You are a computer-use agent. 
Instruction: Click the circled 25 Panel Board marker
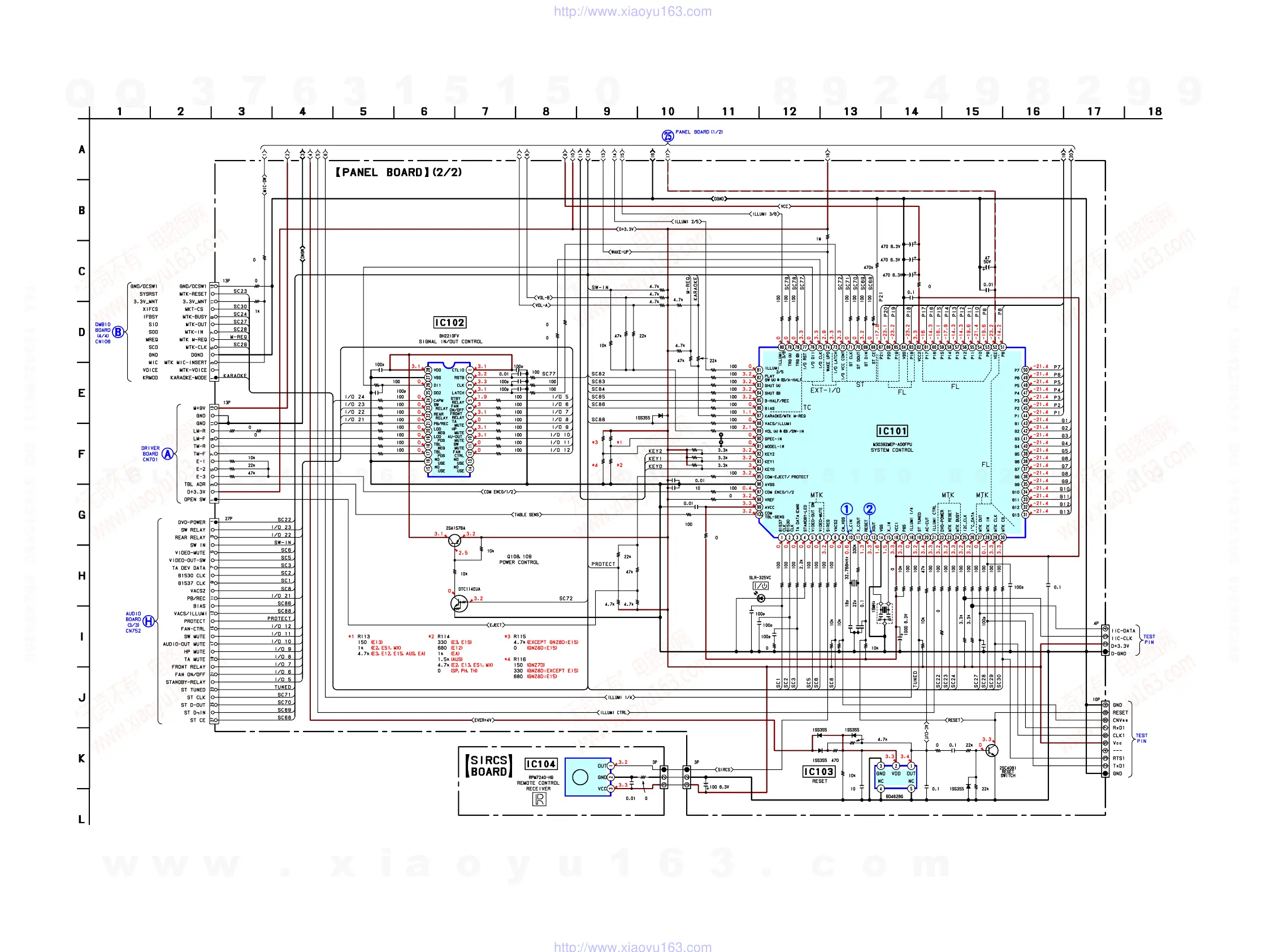[x=667, y=136]
